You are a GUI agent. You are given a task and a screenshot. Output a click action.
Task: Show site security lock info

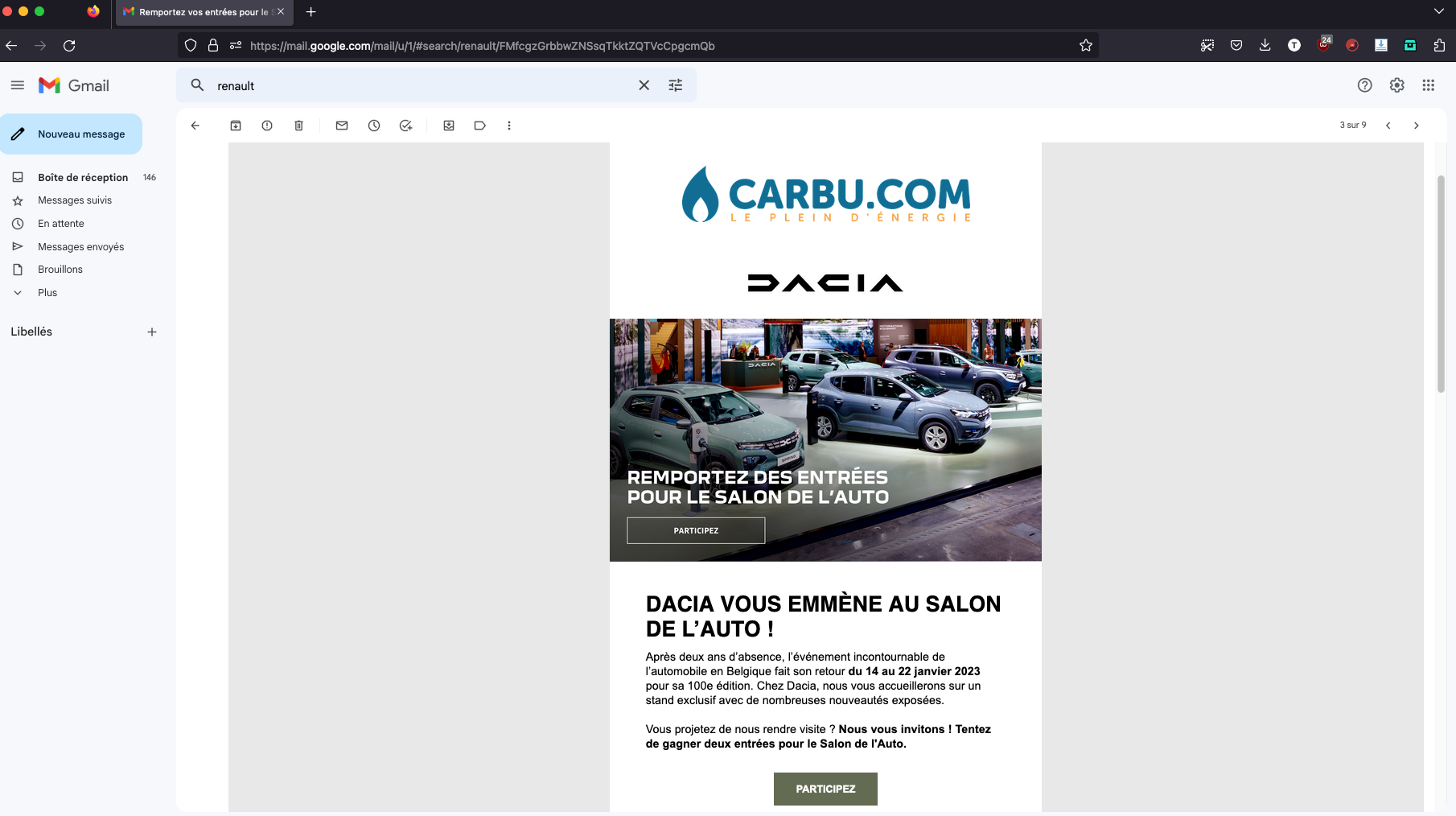pos(213,46)
